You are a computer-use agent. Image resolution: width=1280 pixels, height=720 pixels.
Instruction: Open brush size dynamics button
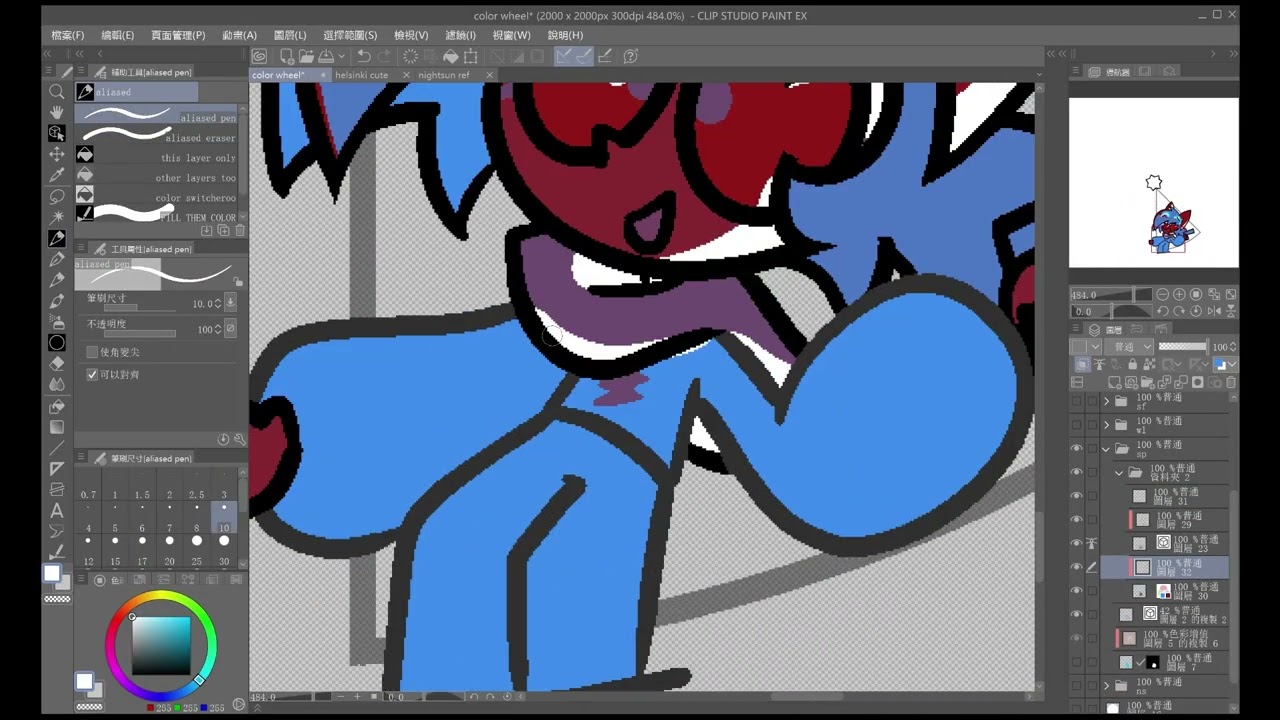point(230,303)
